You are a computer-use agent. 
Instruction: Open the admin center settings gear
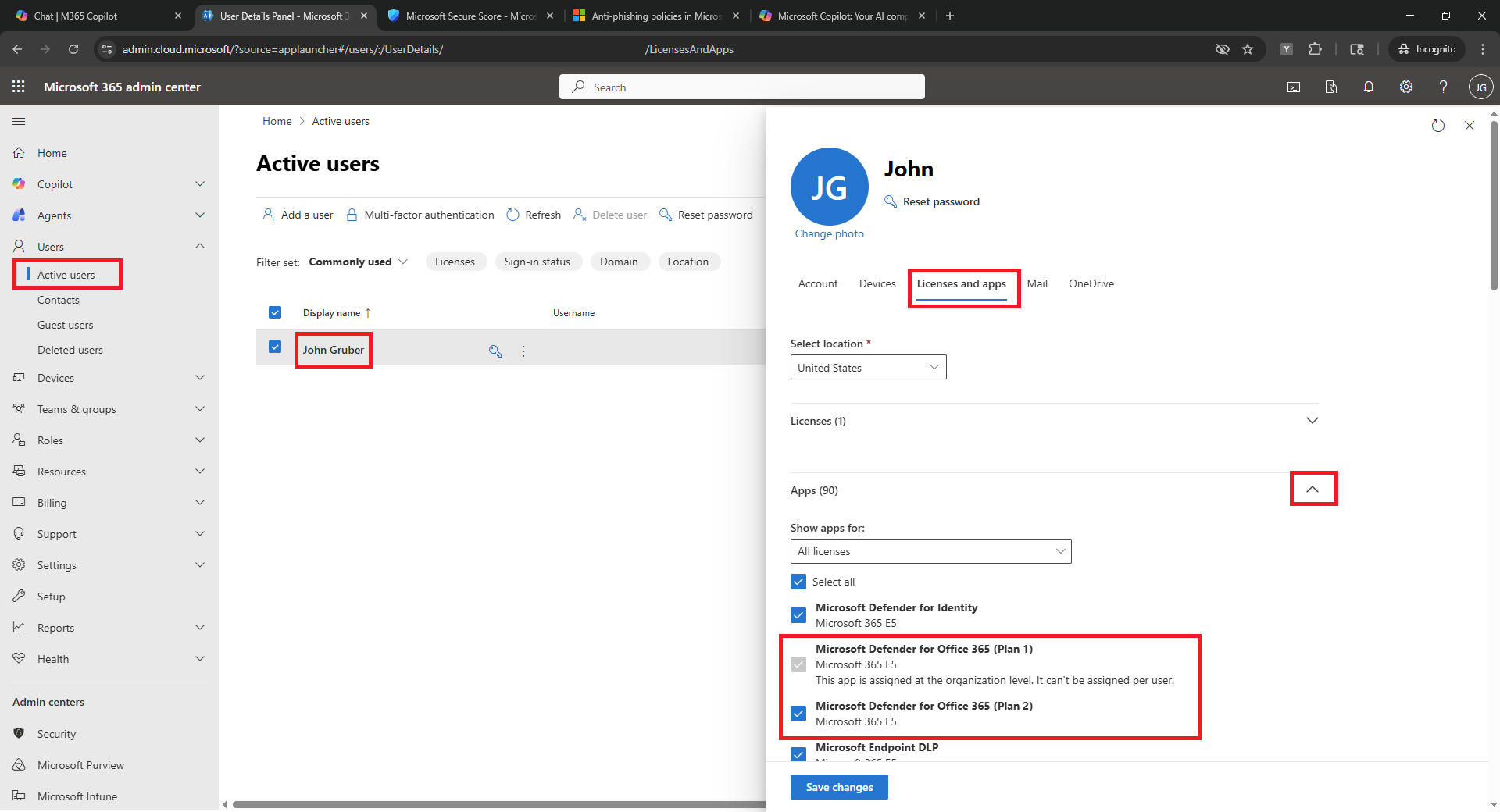tap(1405, 87)
